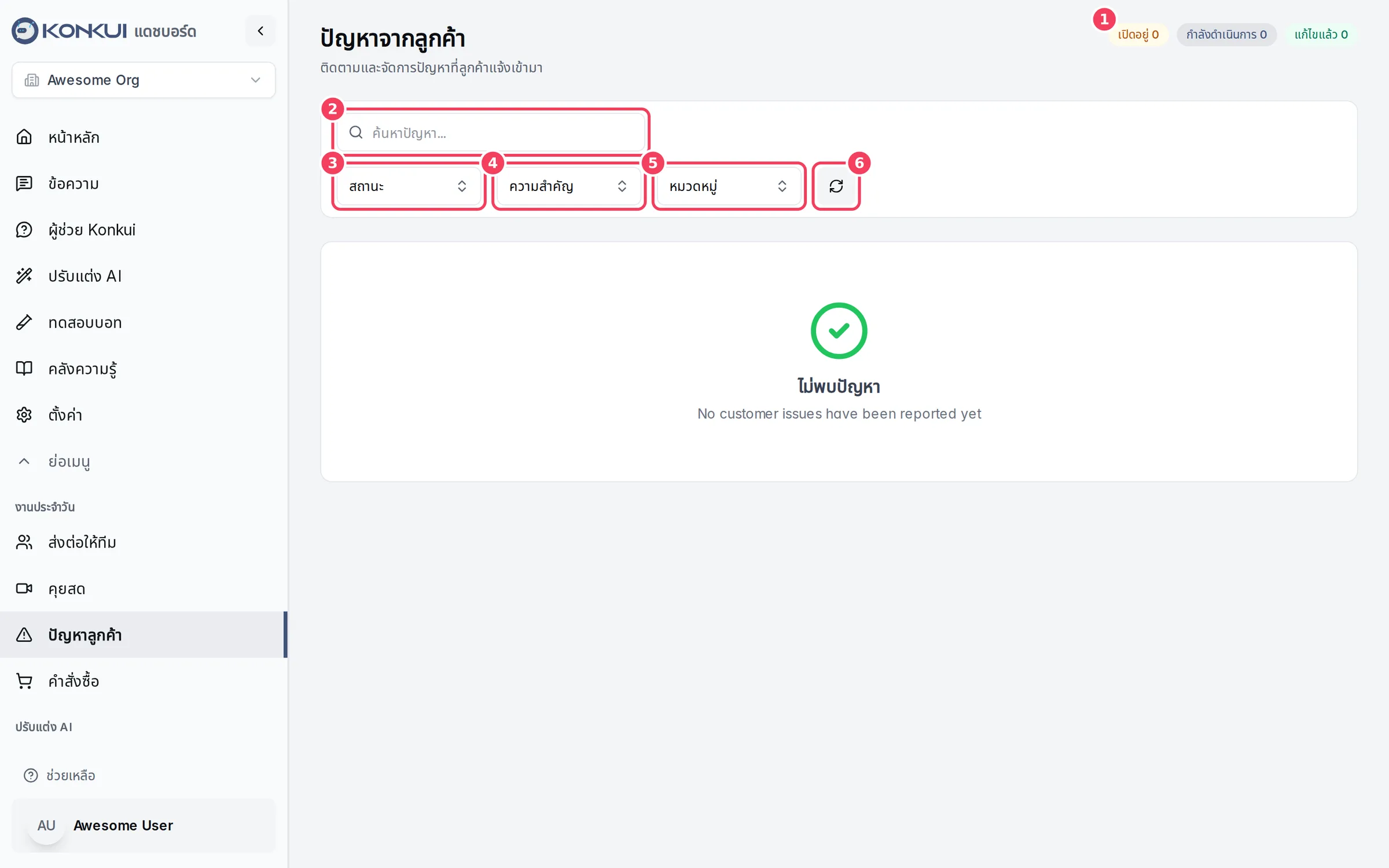This screenshot has width=1389, height=868.
Task: Collapse the sidebar with the chevron button
Action: [x=260, y=31]
